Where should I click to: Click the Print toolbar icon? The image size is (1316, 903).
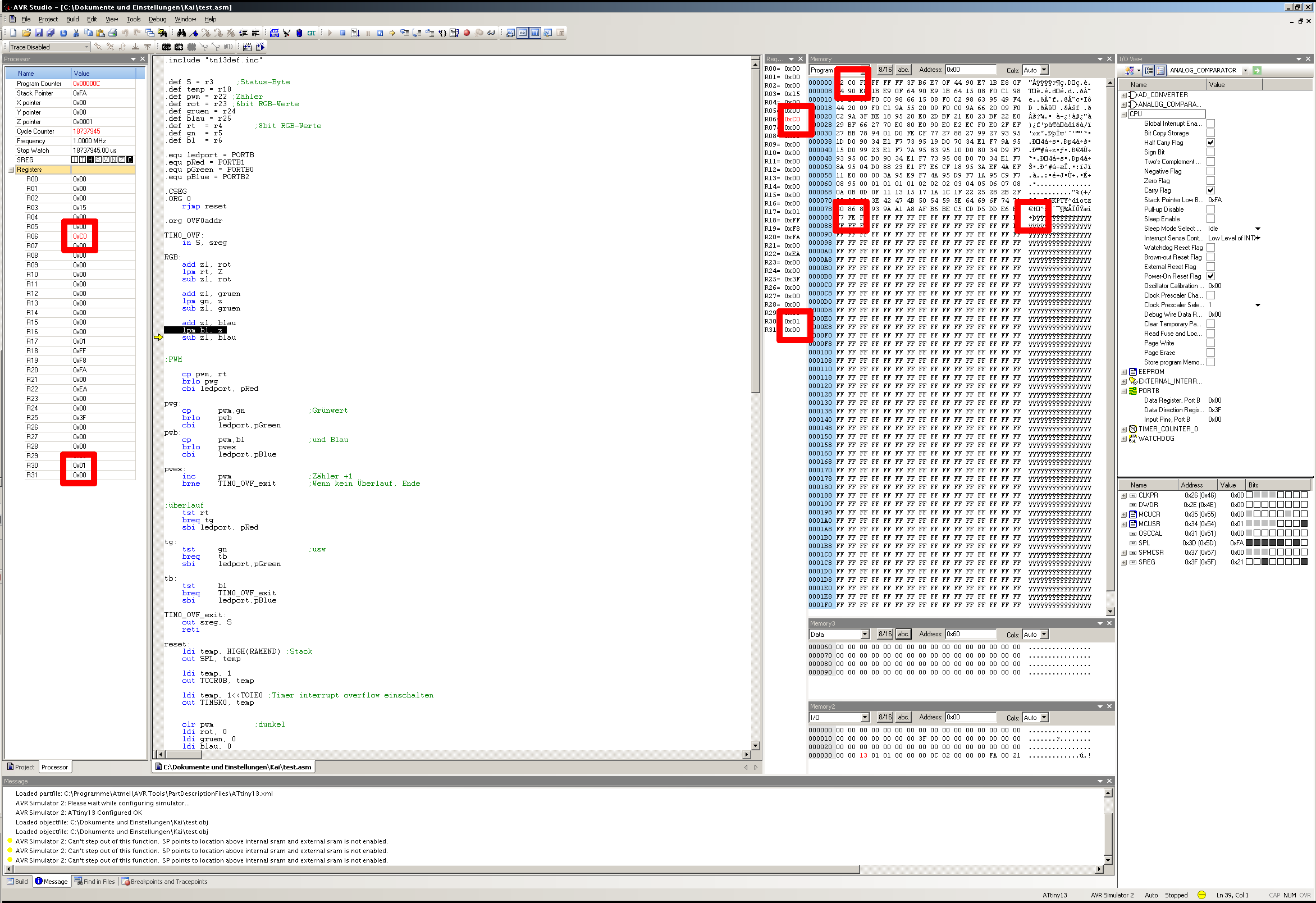113,33
